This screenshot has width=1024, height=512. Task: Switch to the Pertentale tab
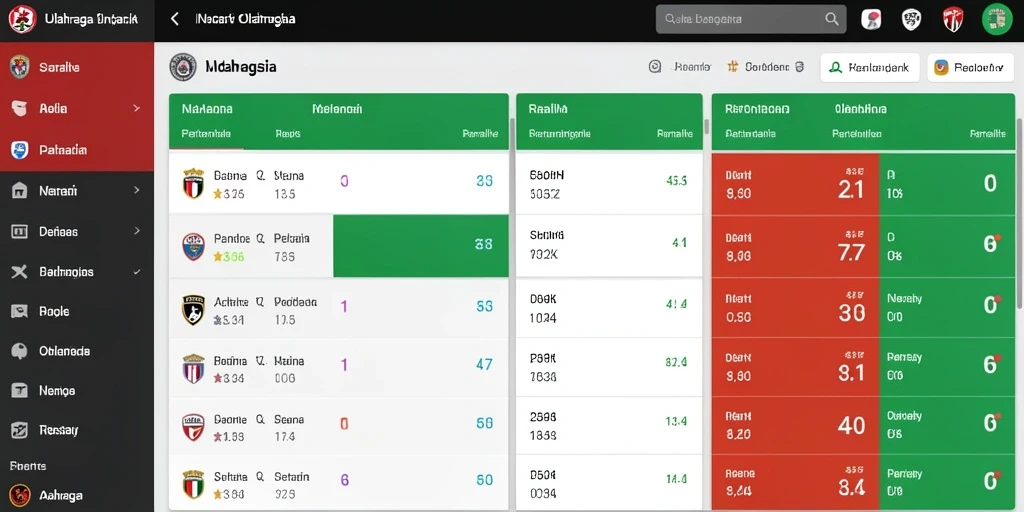coord(206,133)
